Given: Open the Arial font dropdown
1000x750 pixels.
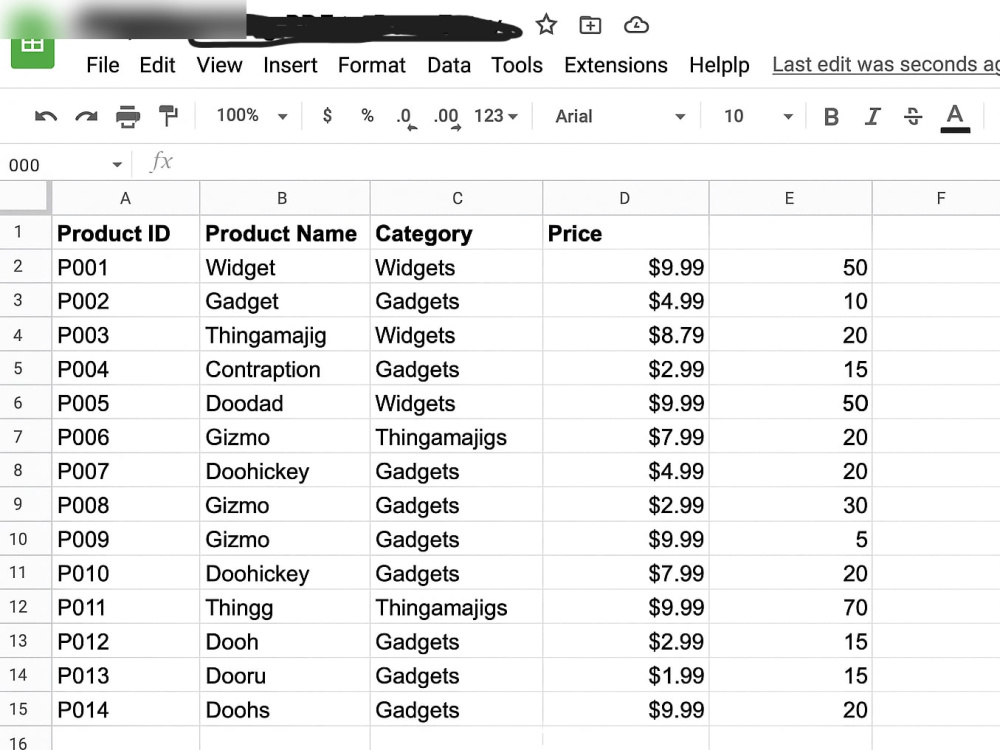Looking at the screenshot, I should [x=620, y=116].
